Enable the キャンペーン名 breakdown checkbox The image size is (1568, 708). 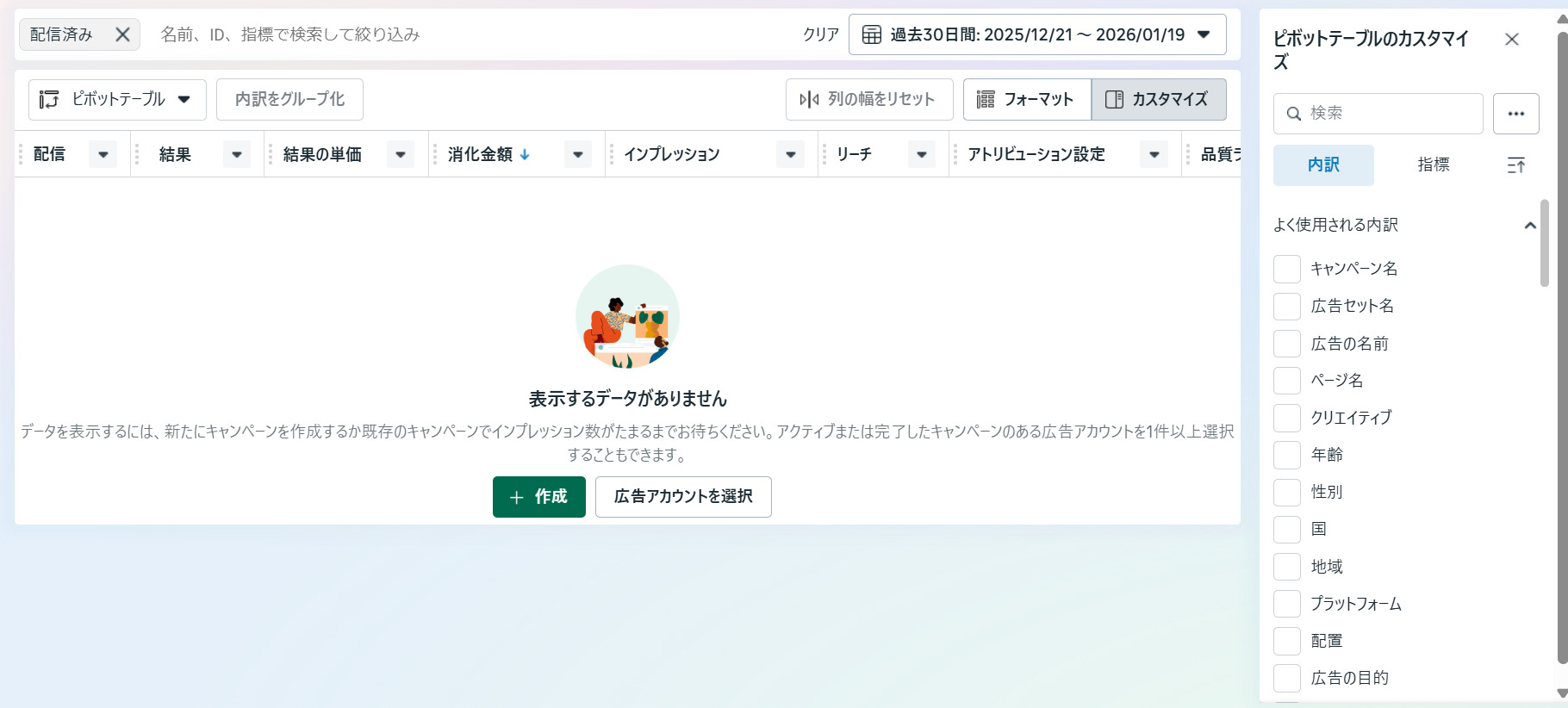point(1286,269)
